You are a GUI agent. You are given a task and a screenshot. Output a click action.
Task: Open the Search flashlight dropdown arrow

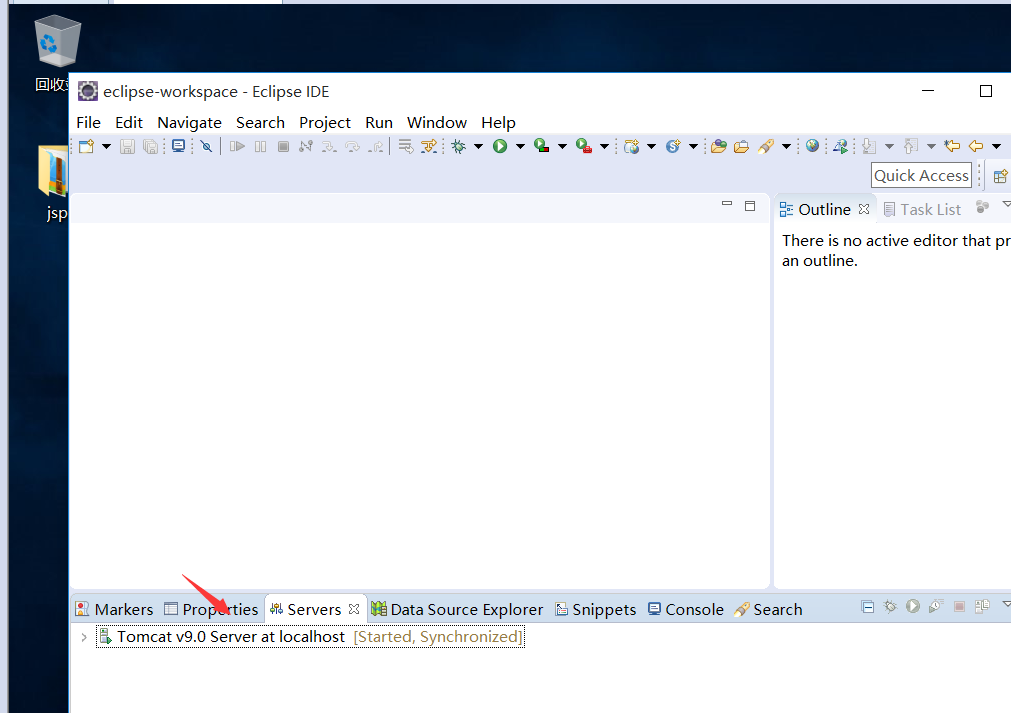click(787, 146)
